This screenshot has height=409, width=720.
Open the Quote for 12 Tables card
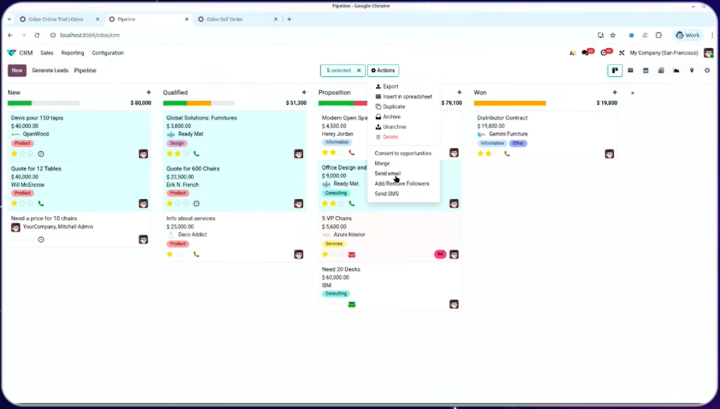(79, 186)
